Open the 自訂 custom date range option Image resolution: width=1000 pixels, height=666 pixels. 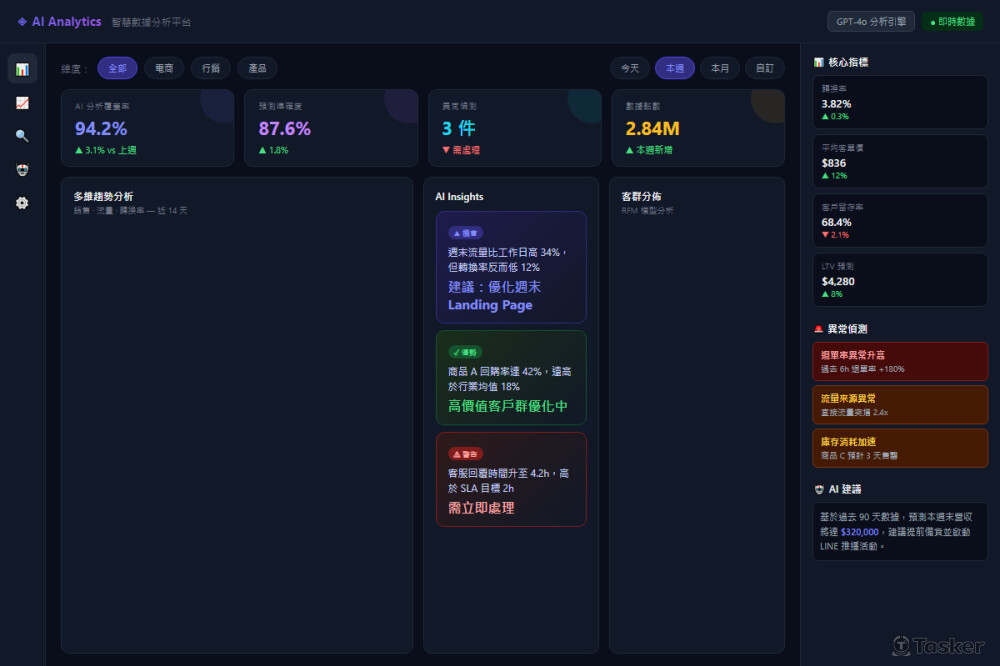pos(765,68)
